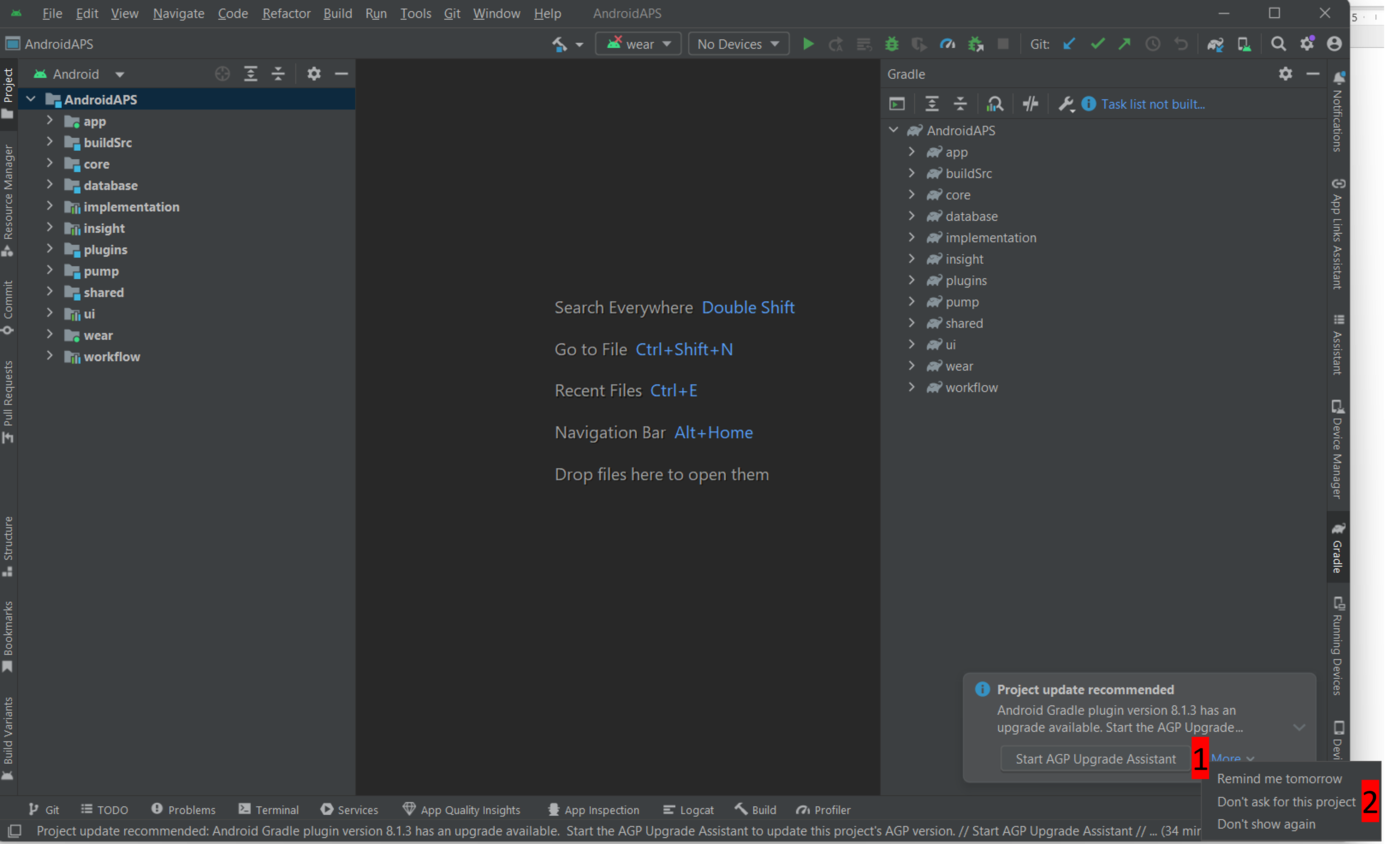Select Don't ask for this project
The image size is (1400, 844).
pyautogui.click(x=1286, y=801)
